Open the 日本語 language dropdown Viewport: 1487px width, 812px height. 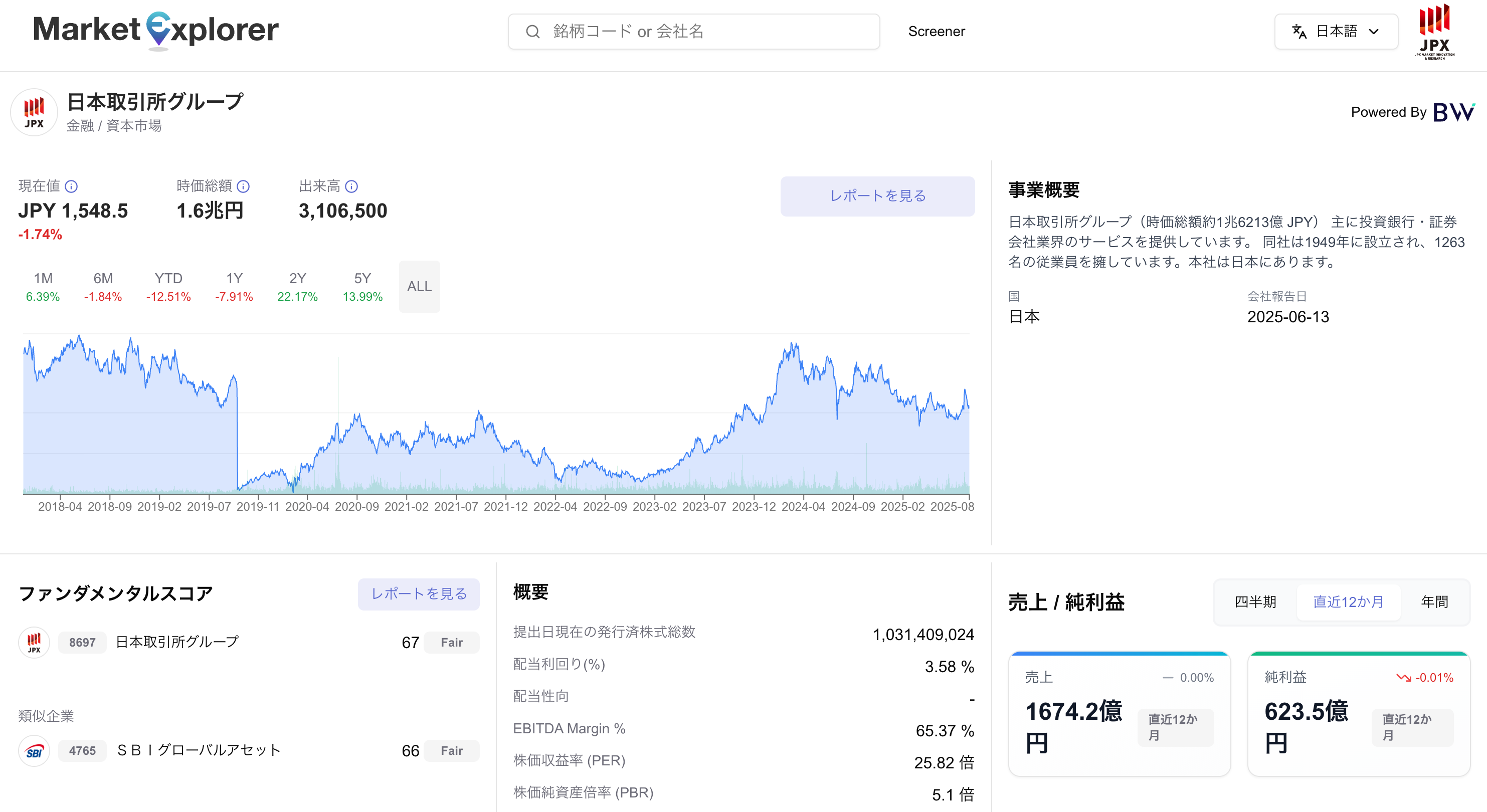(x=1335, y=32)
